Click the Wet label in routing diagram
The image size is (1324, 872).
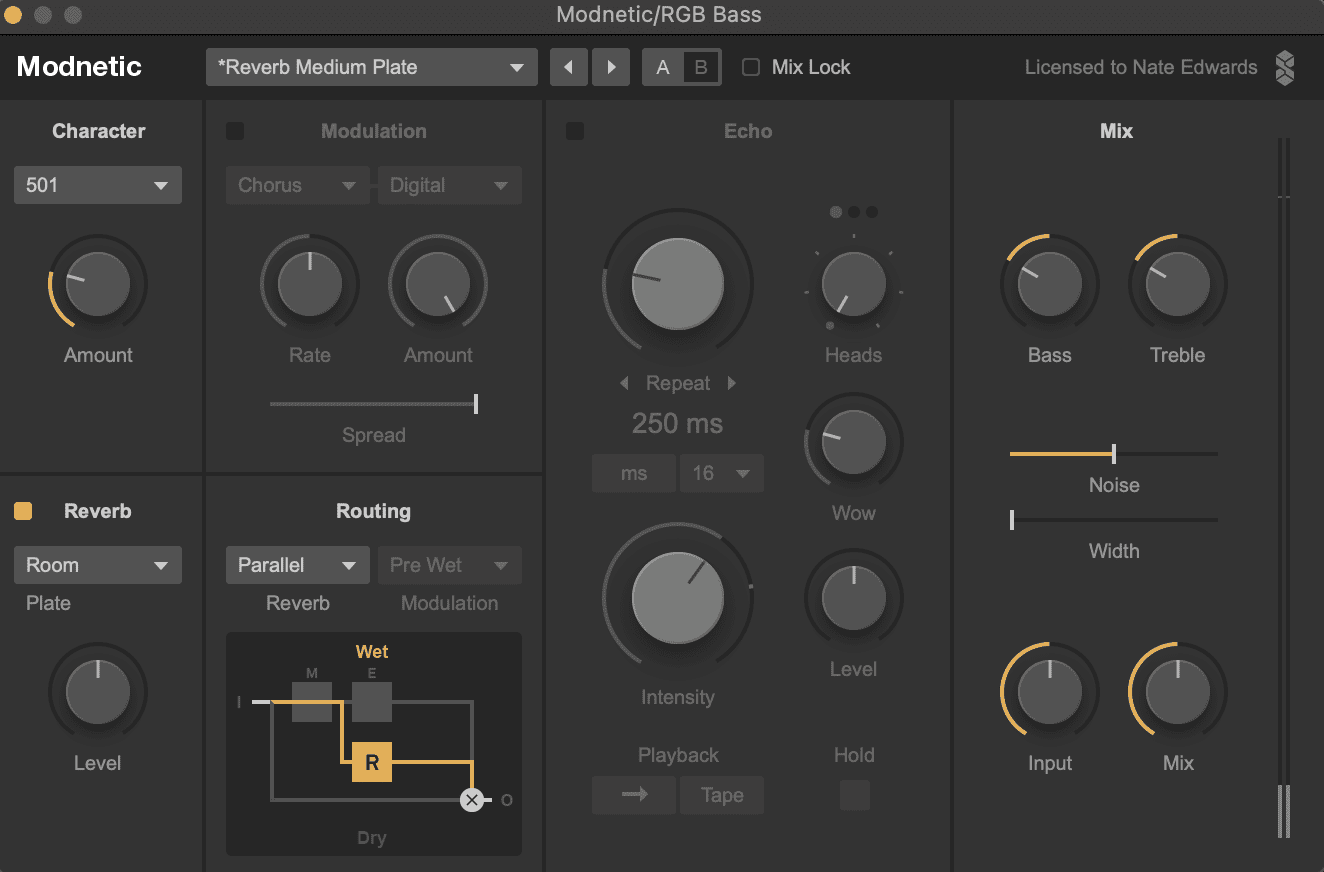click(x=372, y=651)
